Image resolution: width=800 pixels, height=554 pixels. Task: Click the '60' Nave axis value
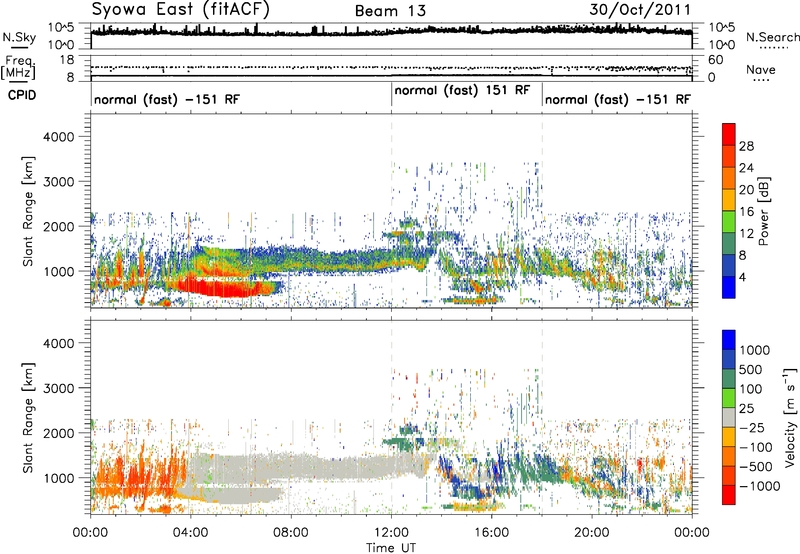[x=716, y=60]
